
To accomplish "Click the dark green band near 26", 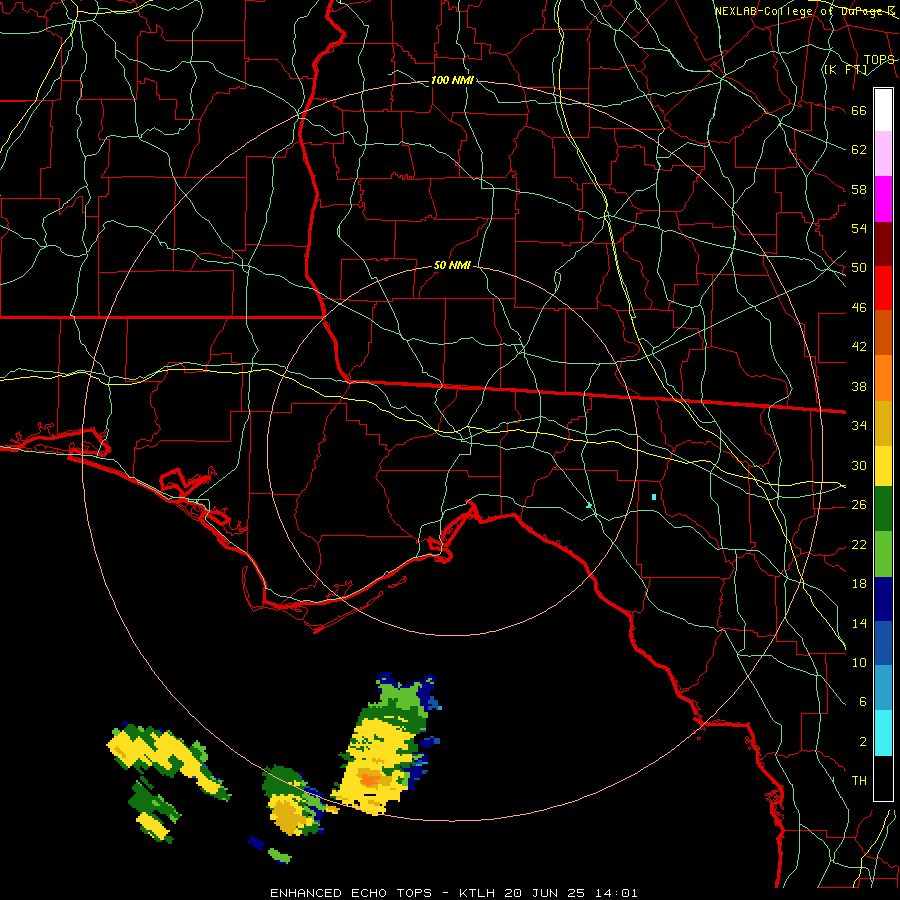I will coord(883,509).
